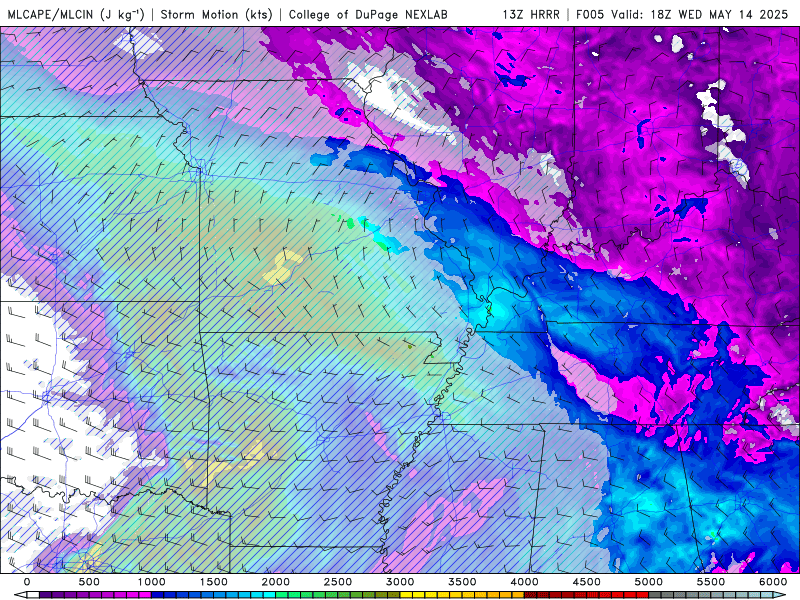Click the Storm Motion (kts) header label
This screenshot has width=800, height=600.
(216, 14)
